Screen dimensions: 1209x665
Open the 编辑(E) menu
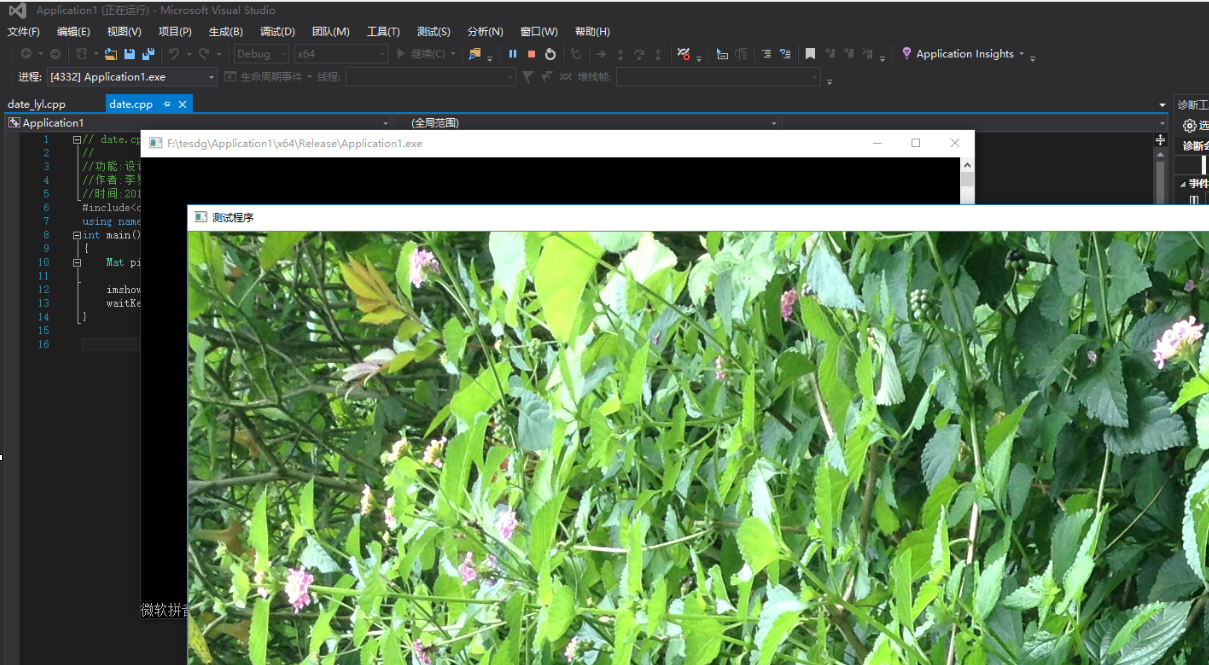click(73, 32)
